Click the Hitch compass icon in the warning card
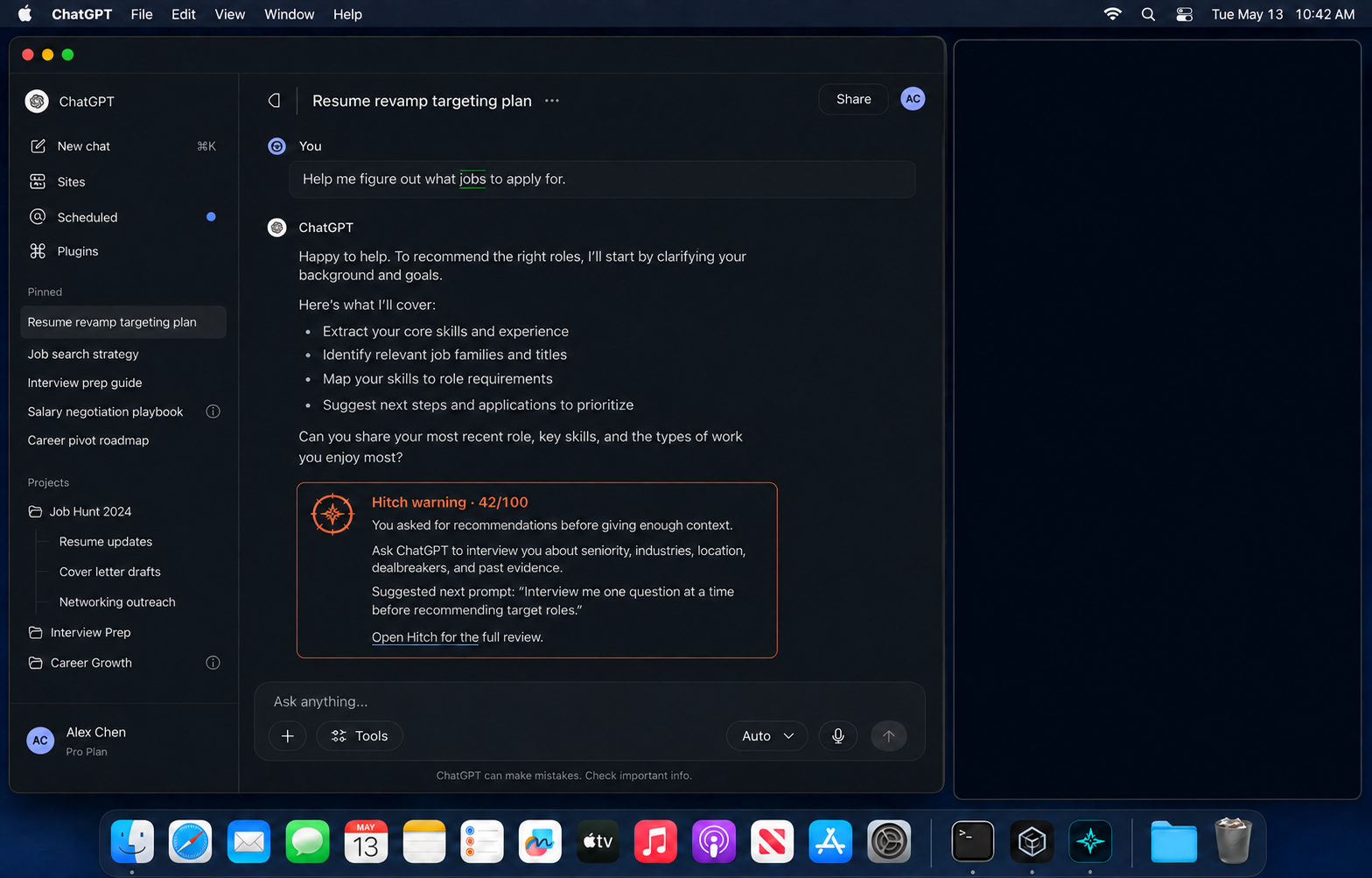The height and width of the screenshot is (878, 1372). point(332,515)
